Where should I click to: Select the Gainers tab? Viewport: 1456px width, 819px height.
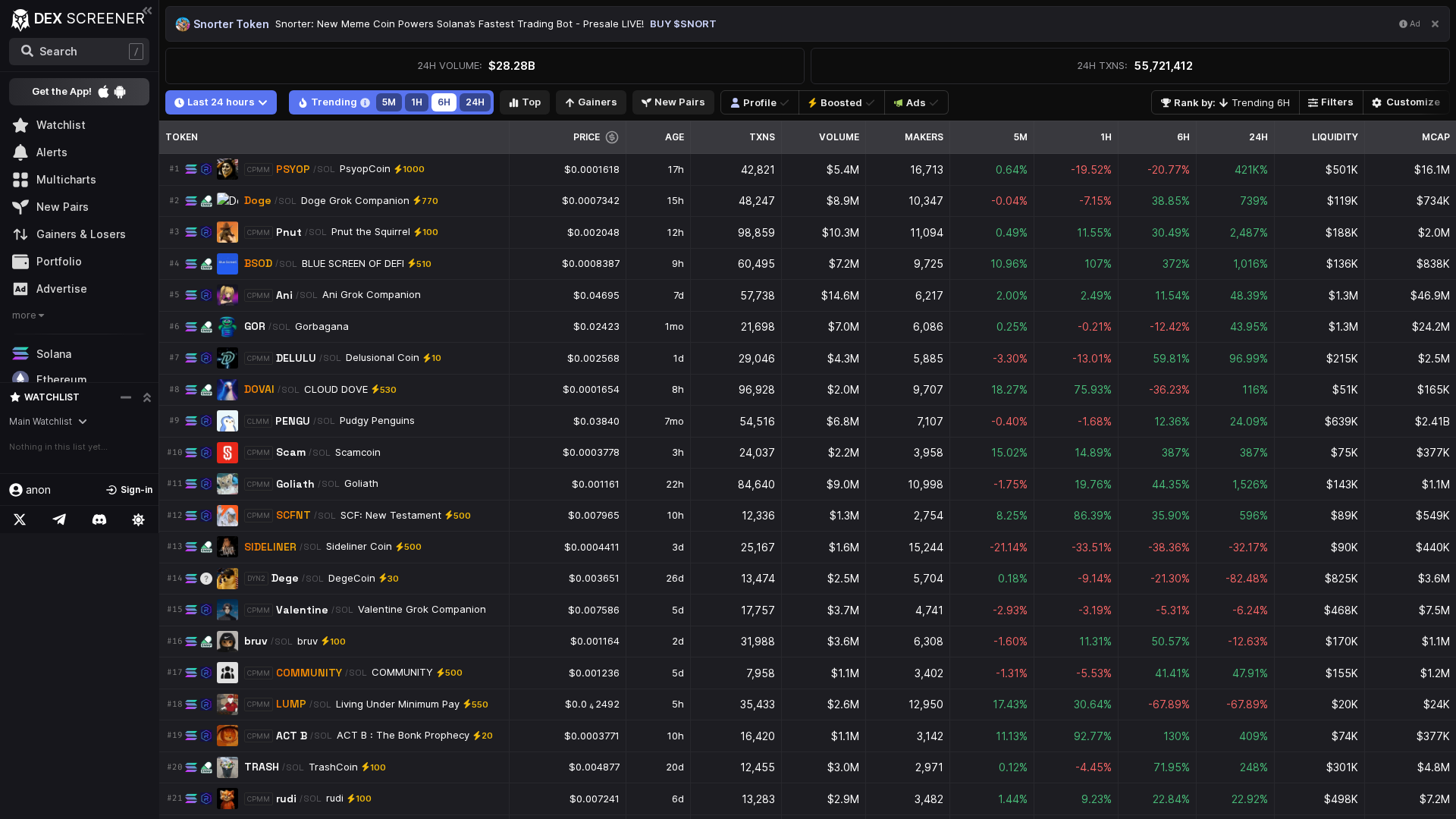coord(591,102)
